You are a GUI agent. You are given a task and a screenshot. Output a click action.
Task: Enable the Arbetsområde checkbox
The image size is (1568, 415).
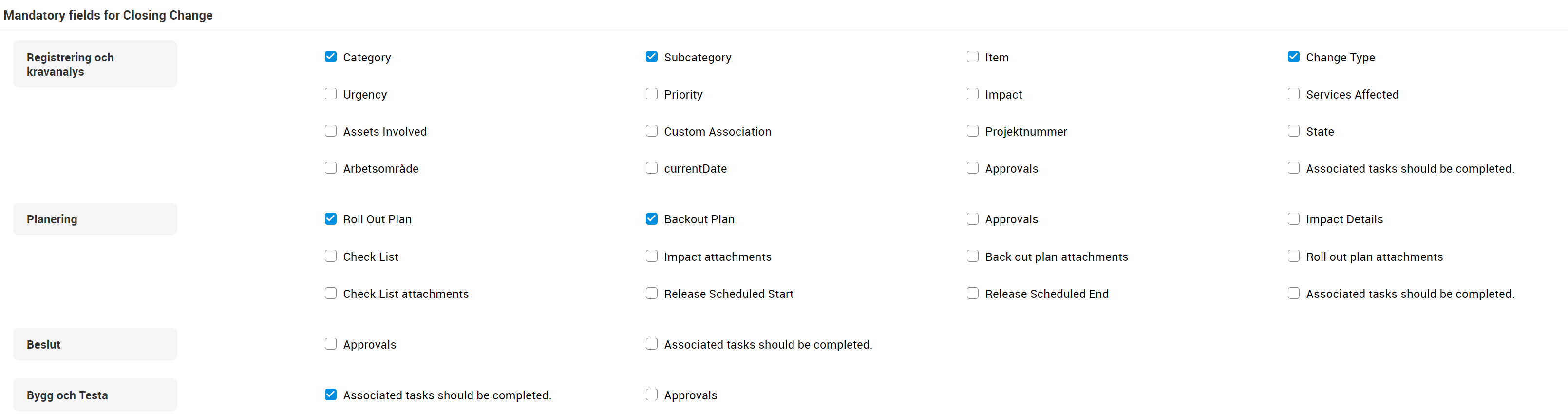pyautogui.click(x=331, y=168)
